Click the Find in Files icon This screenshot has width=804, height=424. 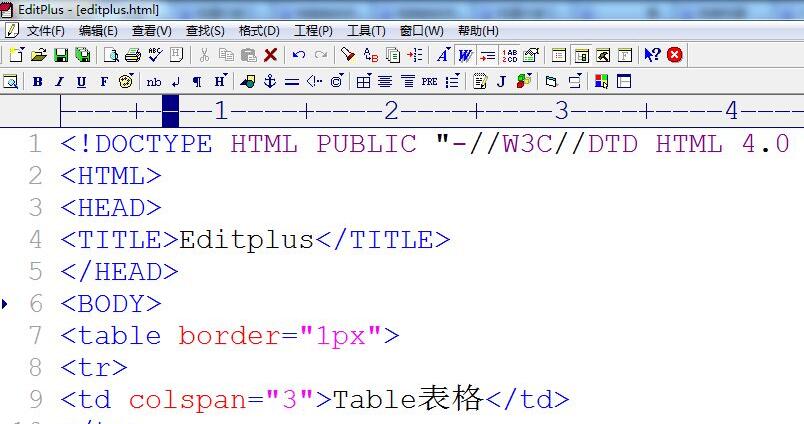click(393, 55)
